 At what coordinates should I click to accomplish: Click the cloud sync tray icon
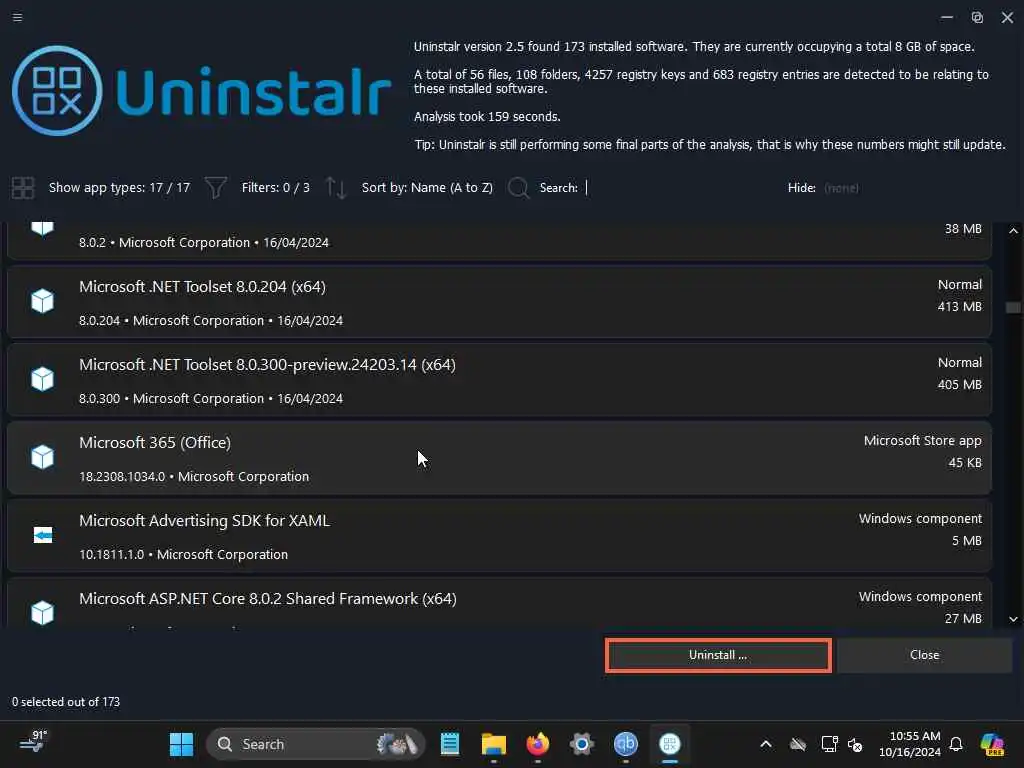click(x=798, y=744)
